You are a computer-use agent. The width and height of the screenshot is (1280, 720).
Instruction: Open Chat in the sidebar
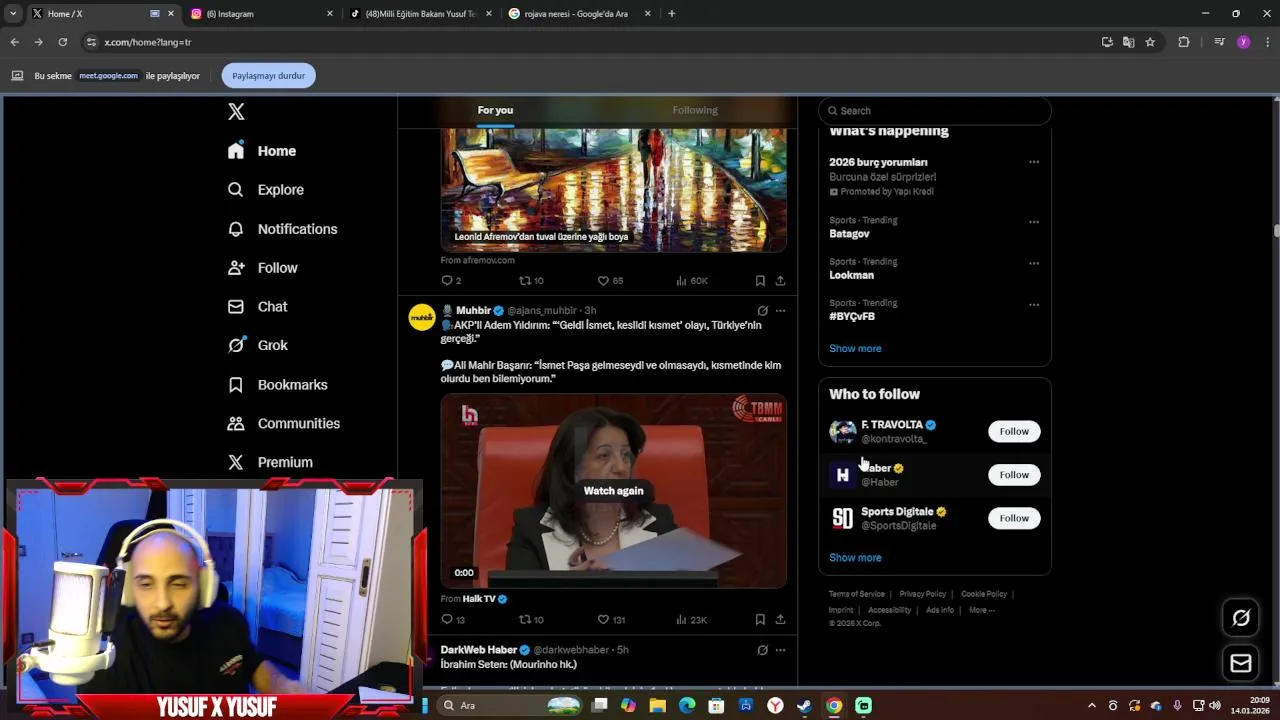point(257,307)
